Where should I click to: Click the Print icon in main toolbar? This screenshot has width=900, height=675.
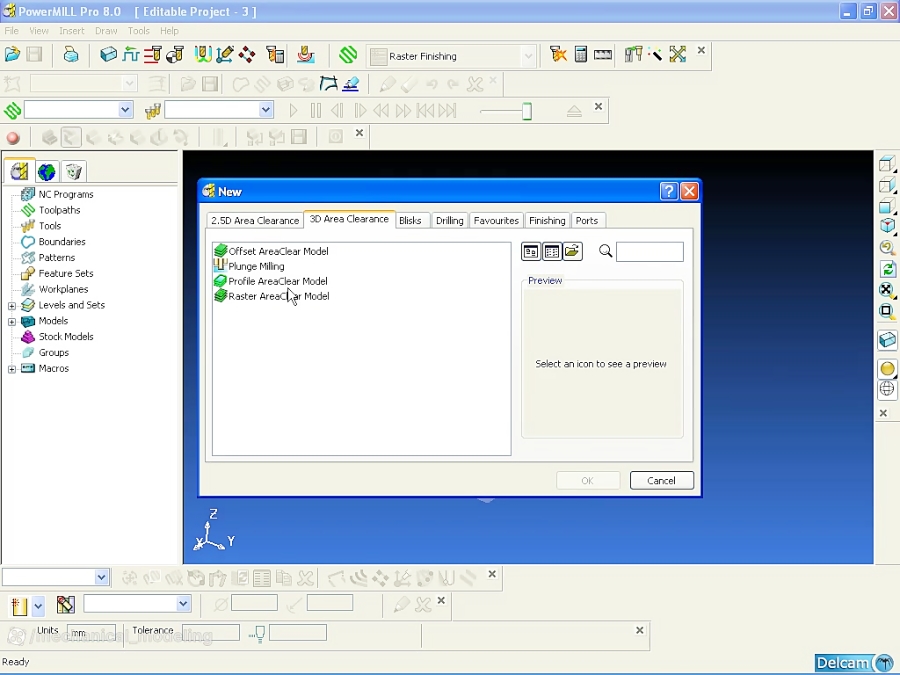[x=71, y=55]
